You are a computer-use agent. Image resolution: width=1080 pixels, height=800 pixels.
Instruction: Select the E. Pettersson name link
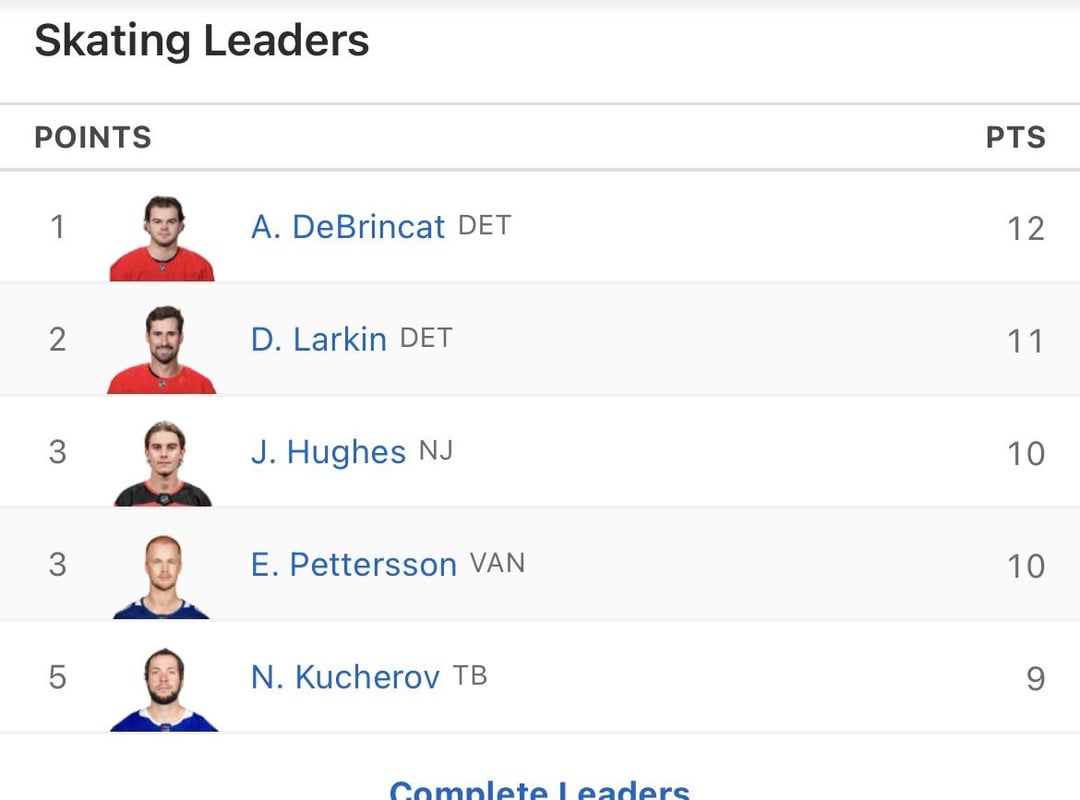point(353,565)
